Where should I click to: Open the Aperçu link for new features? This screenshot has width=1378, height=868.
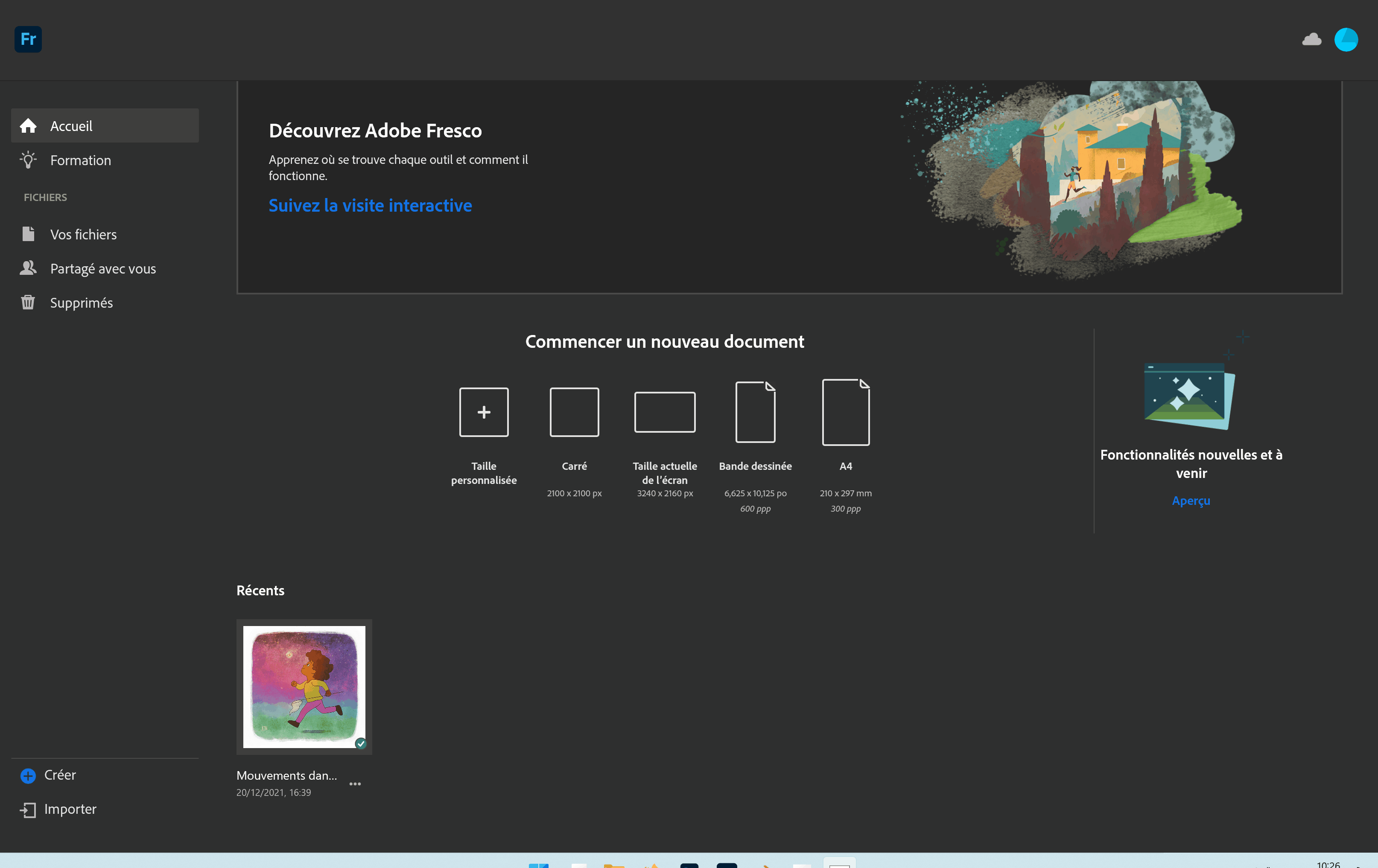tap(1190, 501)
